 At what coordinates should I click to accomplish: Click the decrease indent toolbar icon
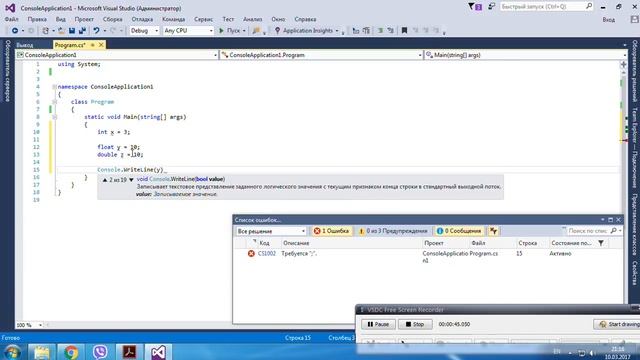coord(356,31)
